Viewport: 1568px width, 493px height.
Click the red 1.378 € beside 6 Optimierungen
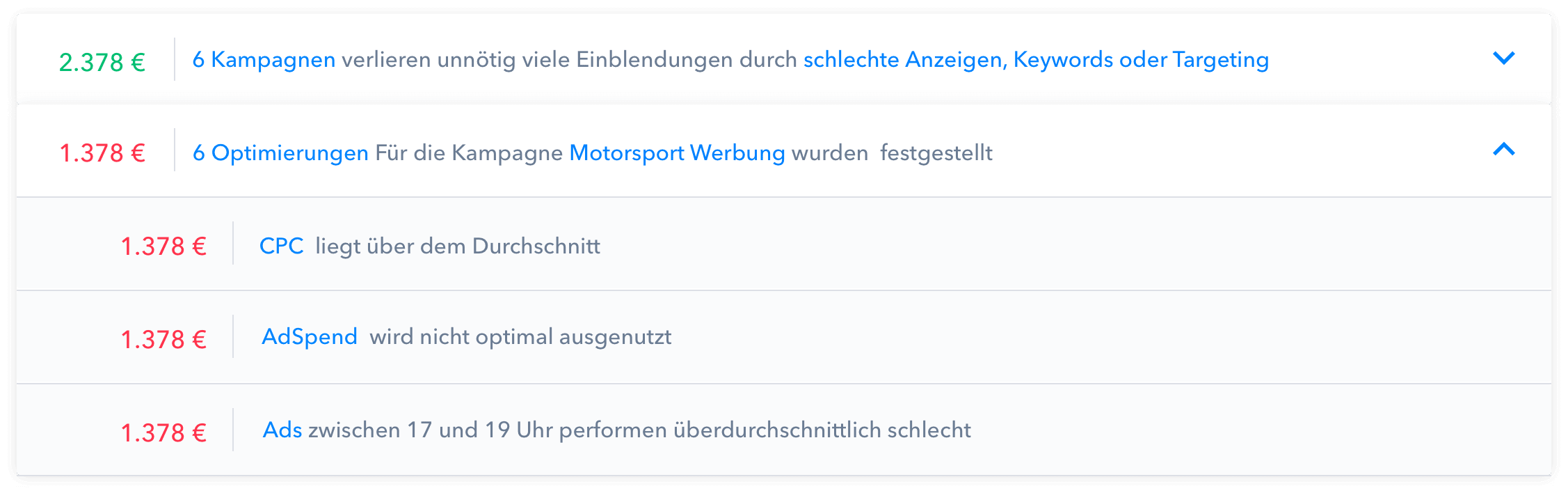tap(103, 152)
